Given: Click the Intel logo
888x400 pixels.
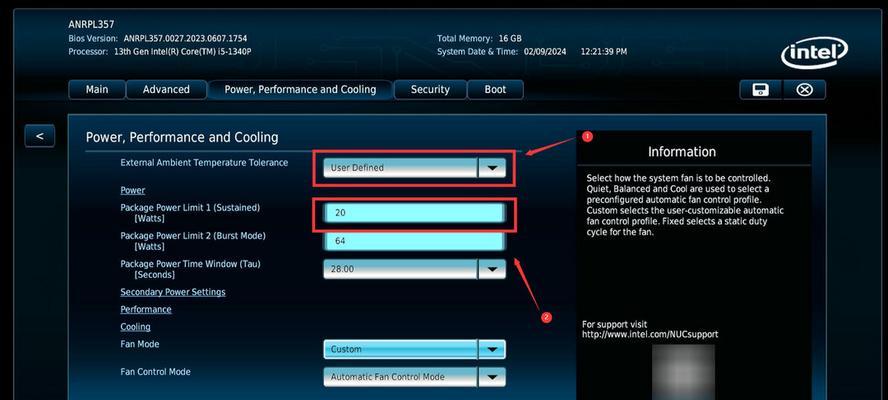Looking at the screenshot, I should pyautogui.click(x=814, y=53).
